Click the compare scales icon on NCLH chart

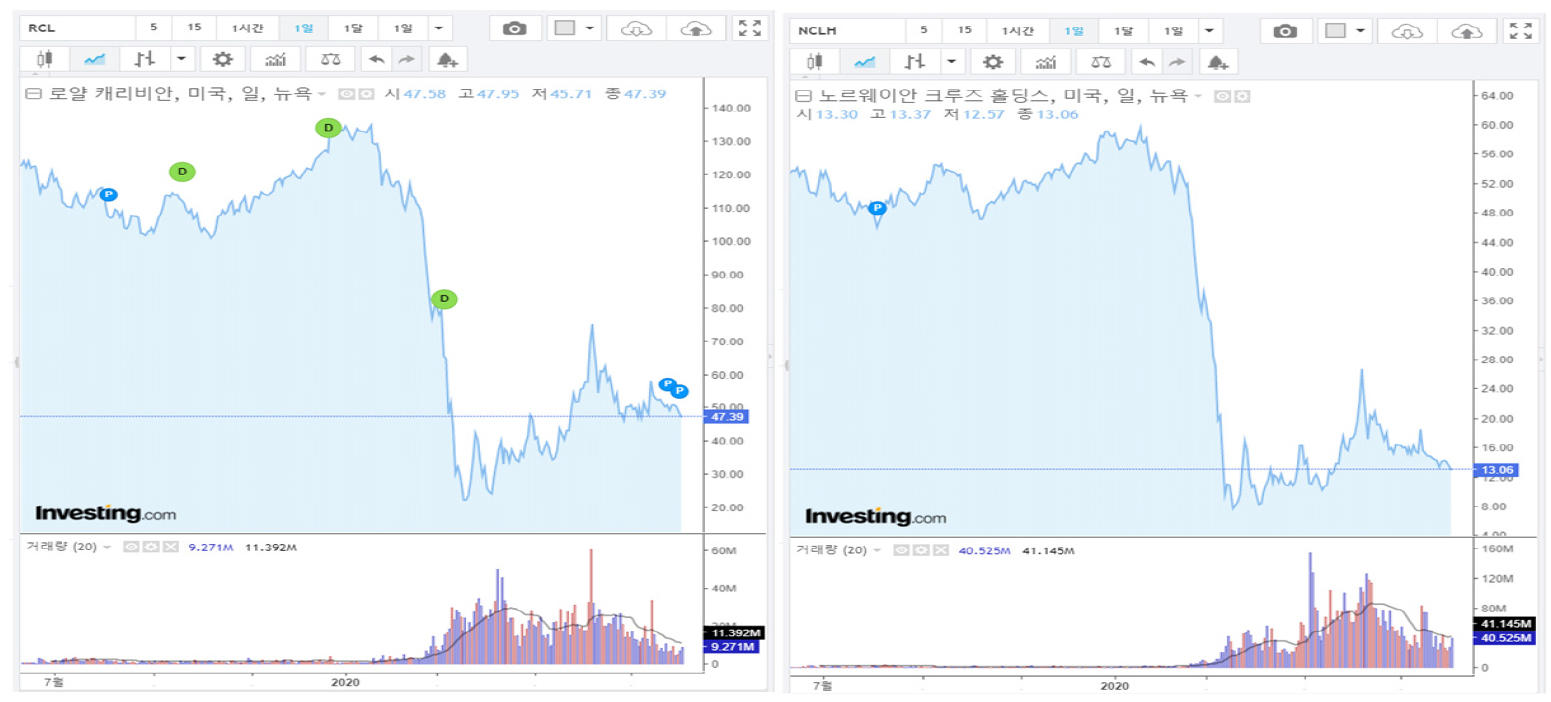(x=1100, y=62)
